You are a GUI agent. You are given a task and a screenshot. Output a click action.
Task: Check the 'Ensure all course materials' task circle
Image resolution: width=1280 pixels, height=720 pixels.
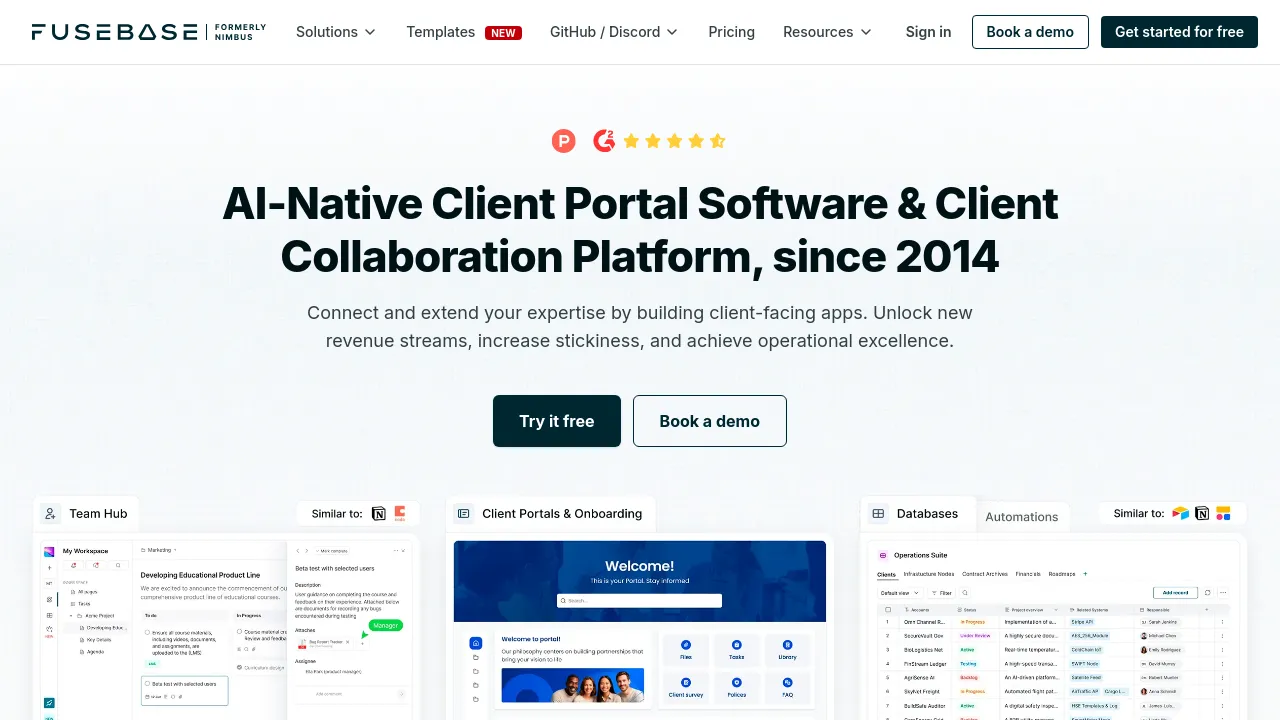[147, 632]
